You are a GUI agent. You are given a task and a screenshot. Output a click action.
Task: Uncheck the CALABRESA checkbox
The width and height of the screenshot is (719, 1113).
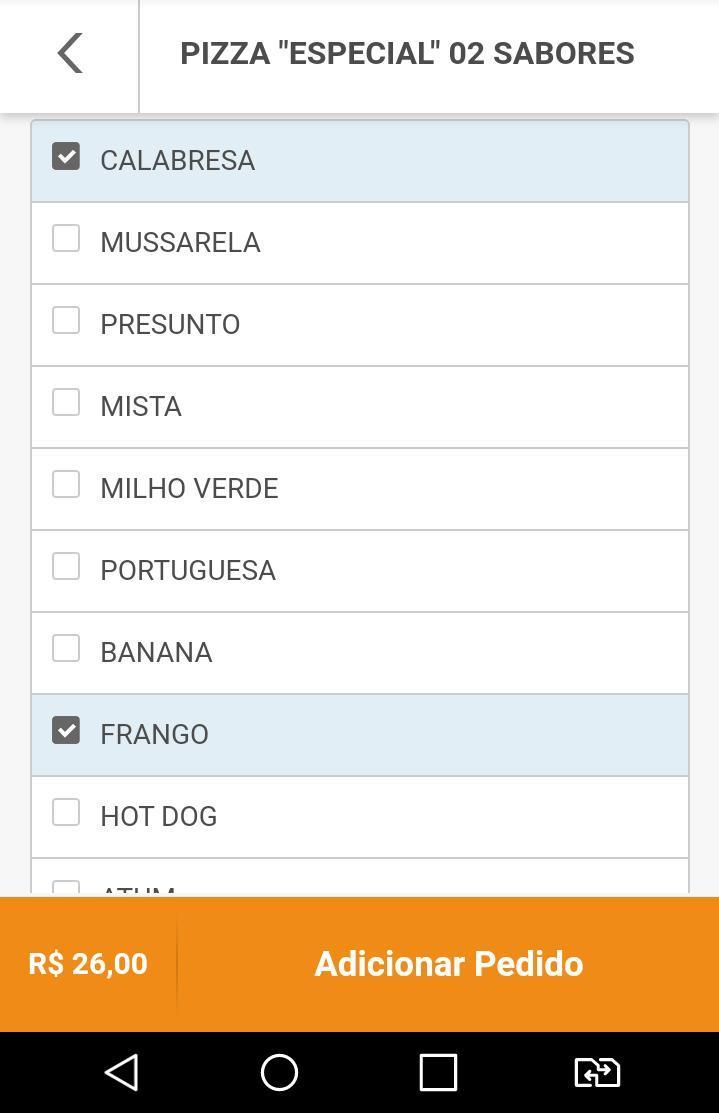coord(66,157)
